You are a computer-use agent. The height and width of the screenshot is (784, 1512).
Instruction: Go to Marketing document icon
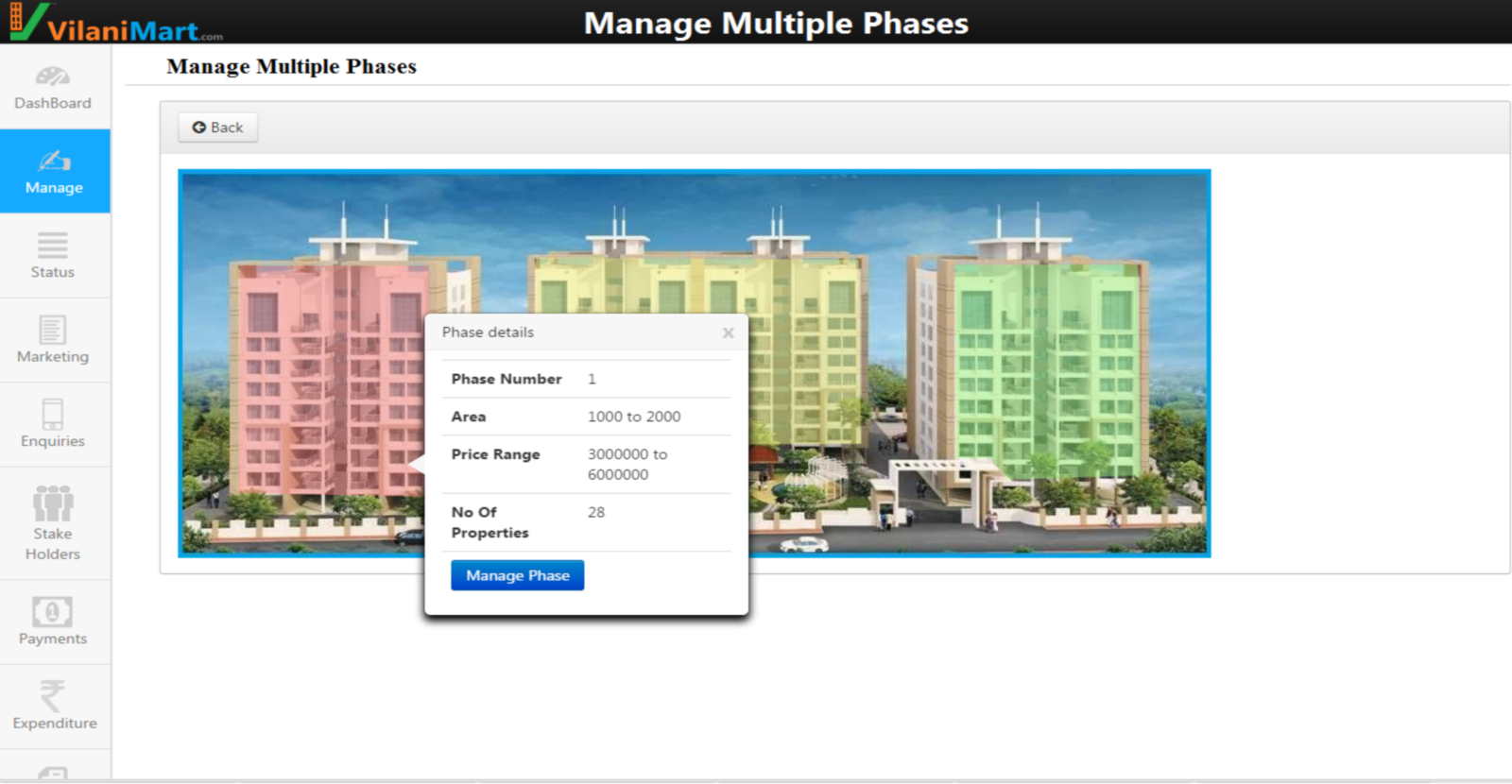[x=53, y=330]
